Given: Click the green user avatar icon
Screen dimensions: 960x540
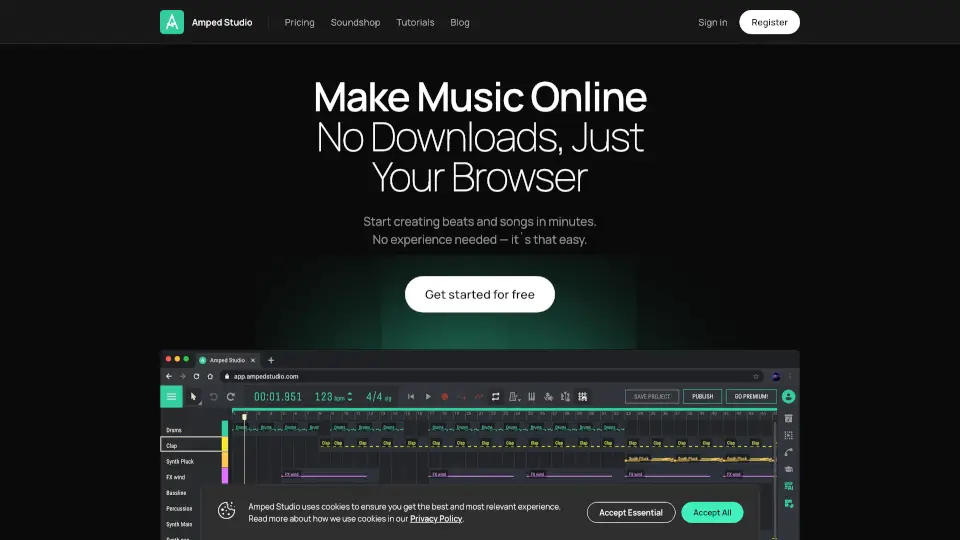Looking at the screenshot, I should tap(789, 397).
